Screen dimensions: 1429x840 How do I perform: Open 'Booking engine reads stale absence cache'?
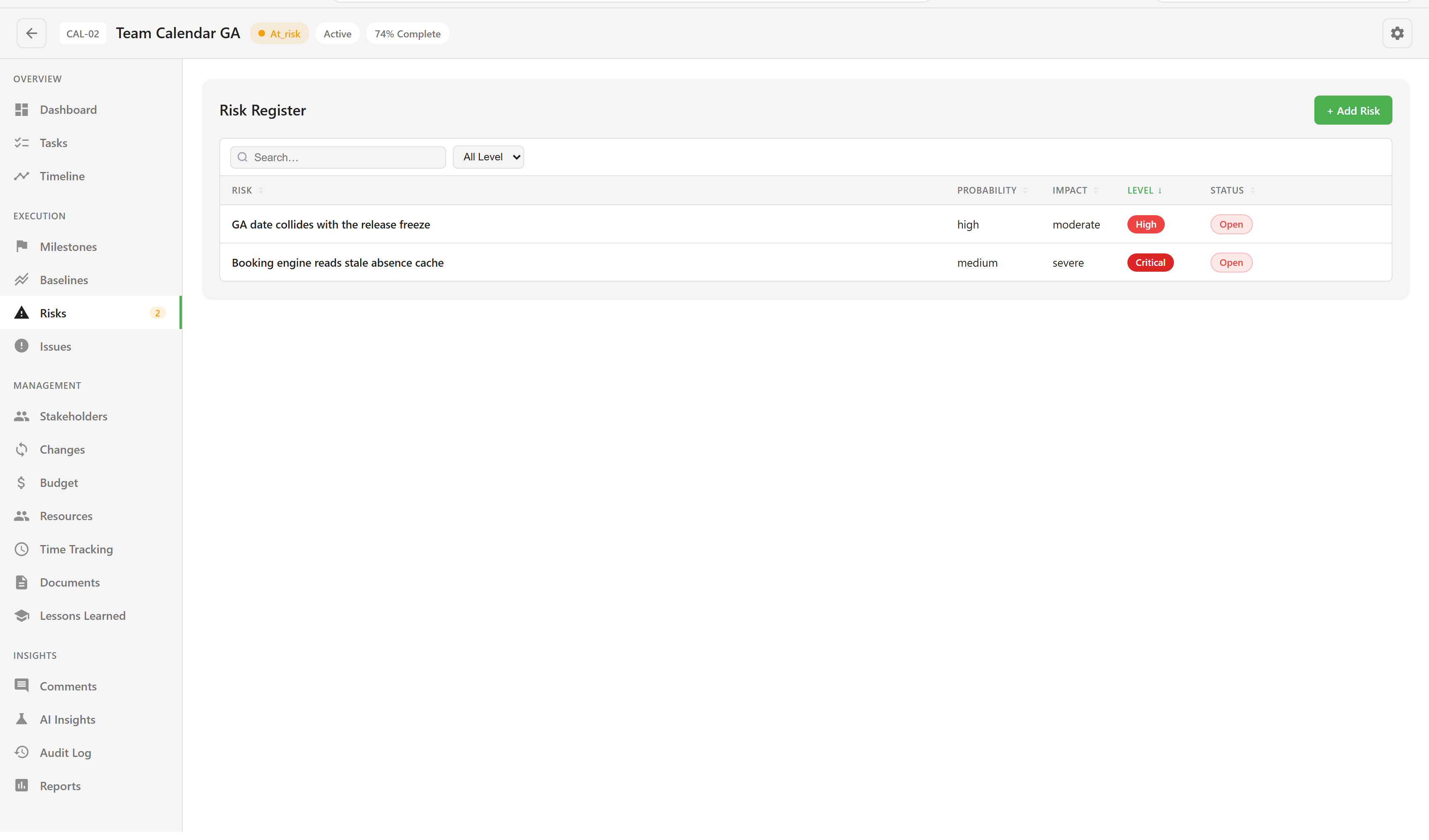click(x=337, y=263)
